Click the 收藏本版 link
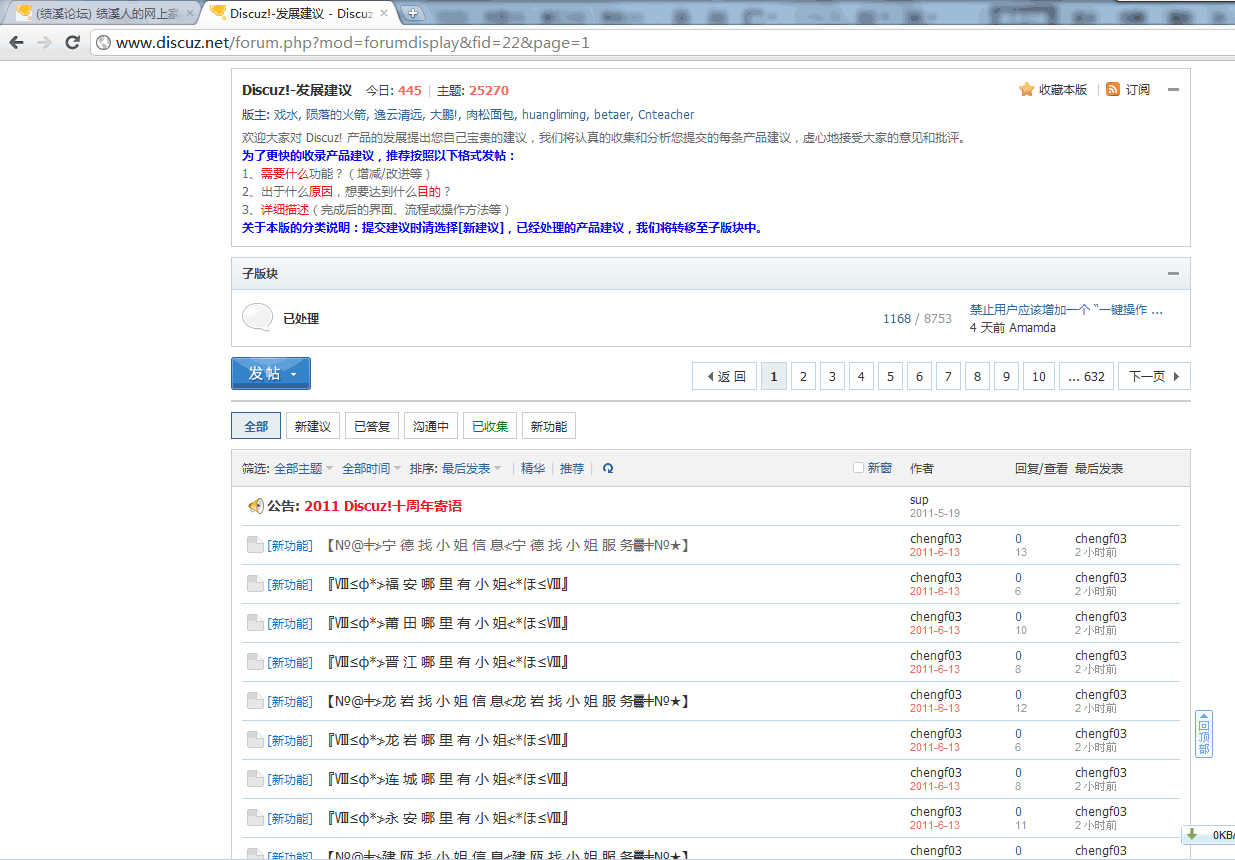Image resolution: width=1235 pixels, height=860 pixels. 1063,90
